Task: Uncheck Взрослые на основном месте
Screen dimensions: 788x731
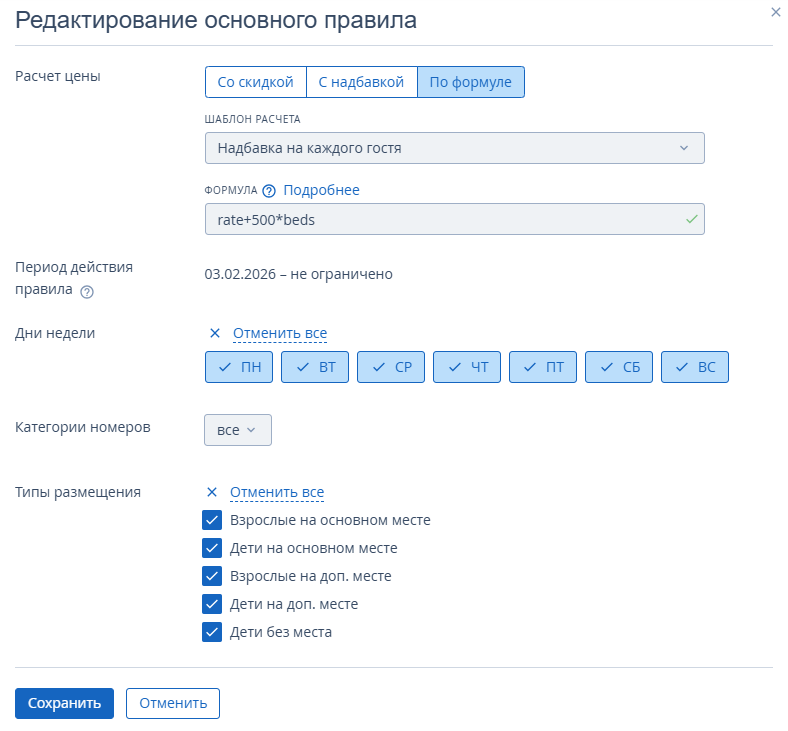Action: coord(212,520)
